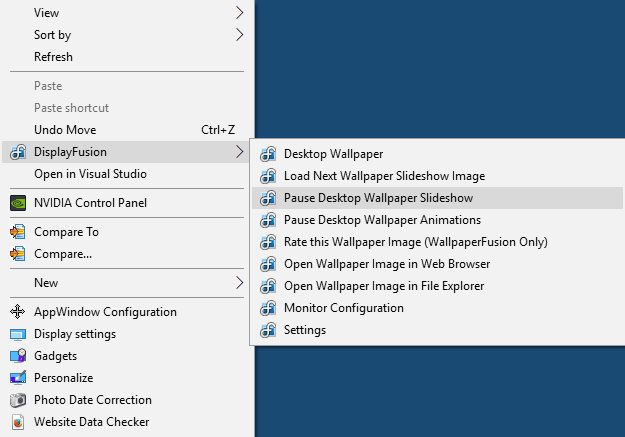Click the Personalize icon
The image size is (625, 437).
pos(17,378)
